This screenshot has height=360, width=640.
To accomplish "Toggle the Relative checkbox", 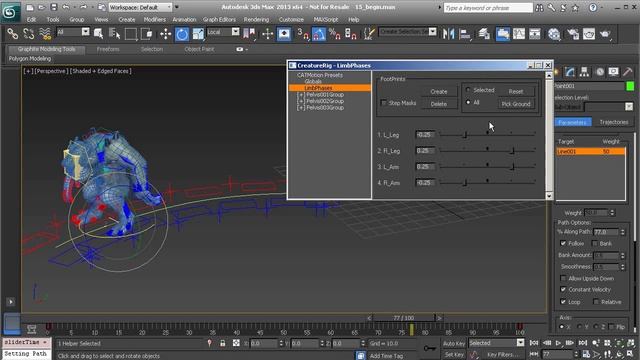I will (596, 302).
